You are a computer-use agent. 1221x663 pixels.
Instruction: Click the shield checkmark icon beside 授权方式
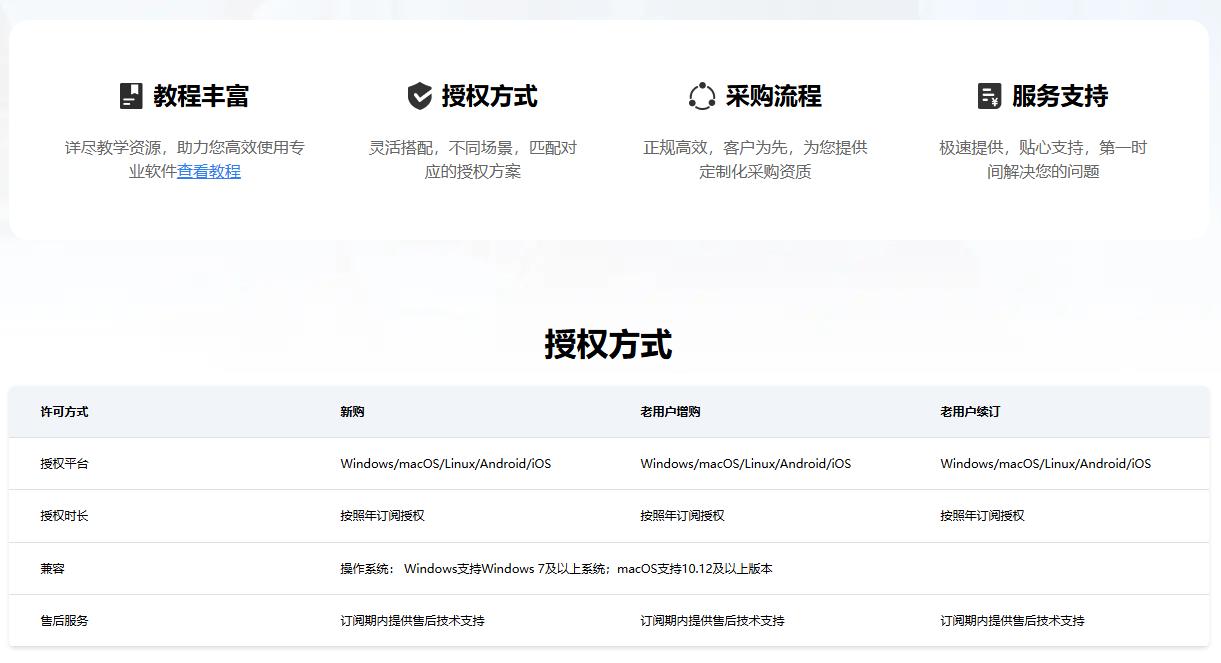pos(420,96)
